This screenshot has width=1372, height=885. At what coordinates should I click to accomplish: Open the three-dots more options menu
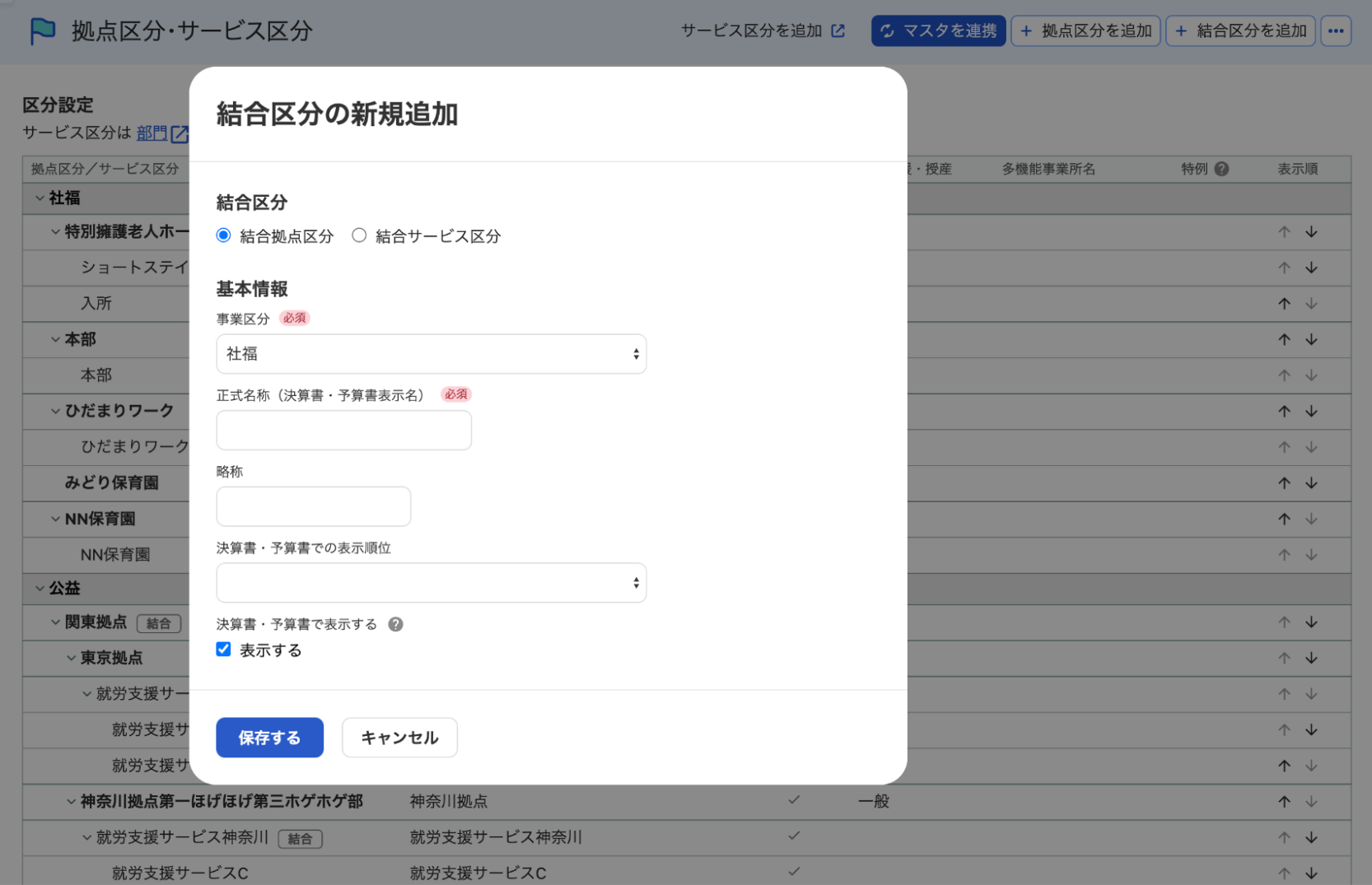[1336, 31]
